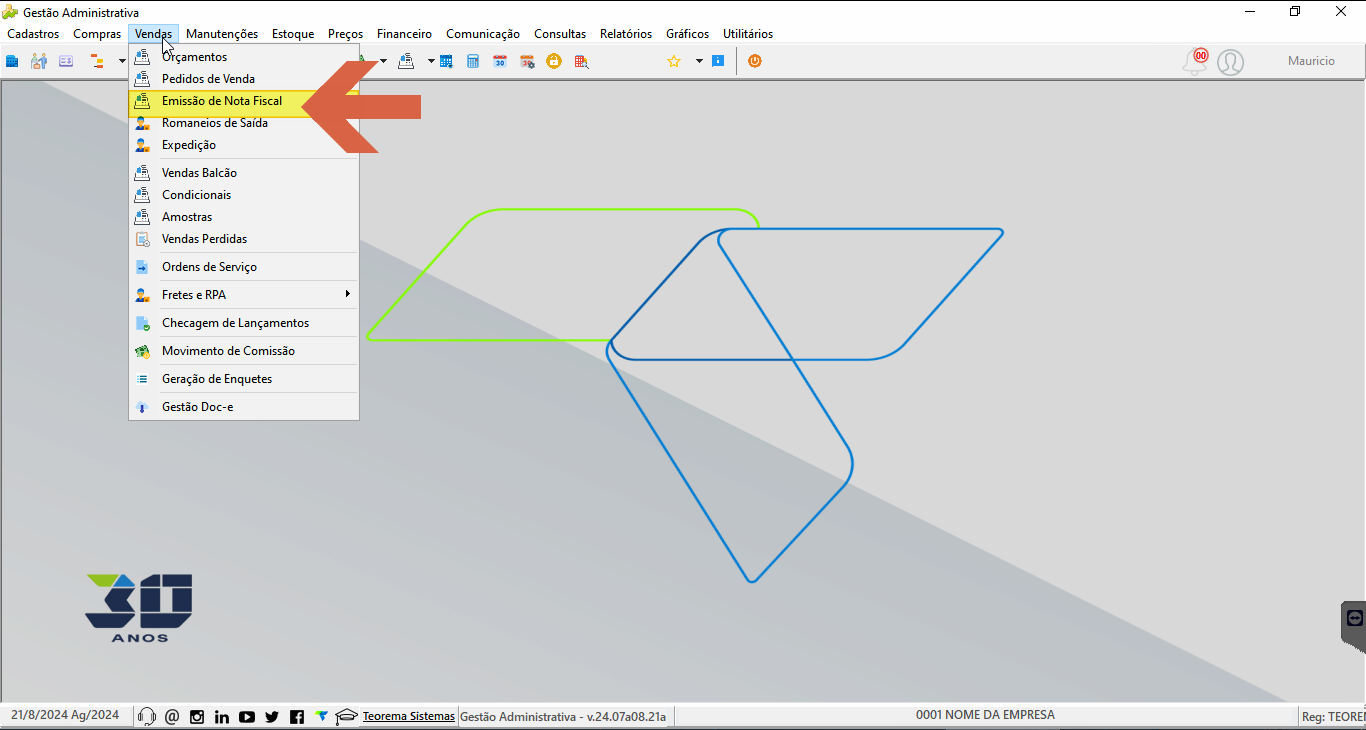
Task: Click the gold padlock toolbar icon
Action: coord(554,61)
